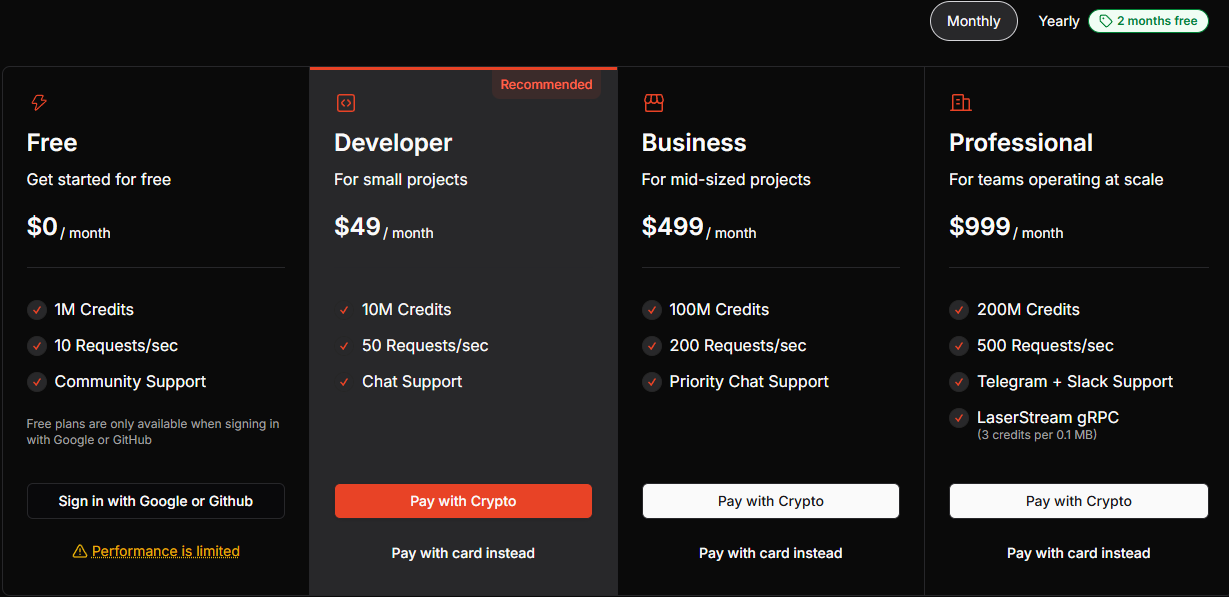Click the 2 months free badge
The height and width of the screenshot is (597, 1229).
[x=1148, y=21]
